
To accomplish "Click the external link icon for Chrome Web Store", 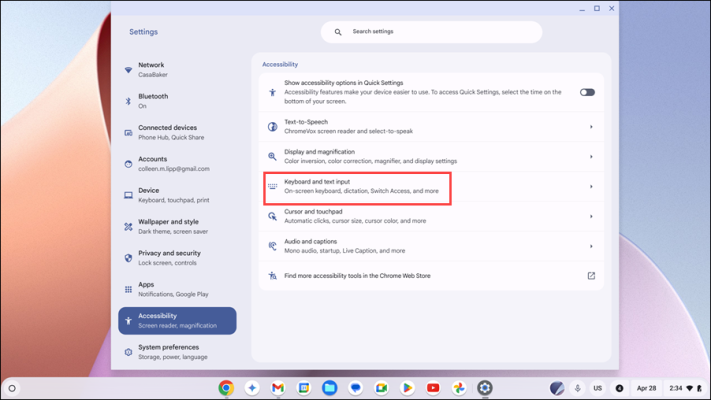I will pyautogui.click(x=591, y=276).
